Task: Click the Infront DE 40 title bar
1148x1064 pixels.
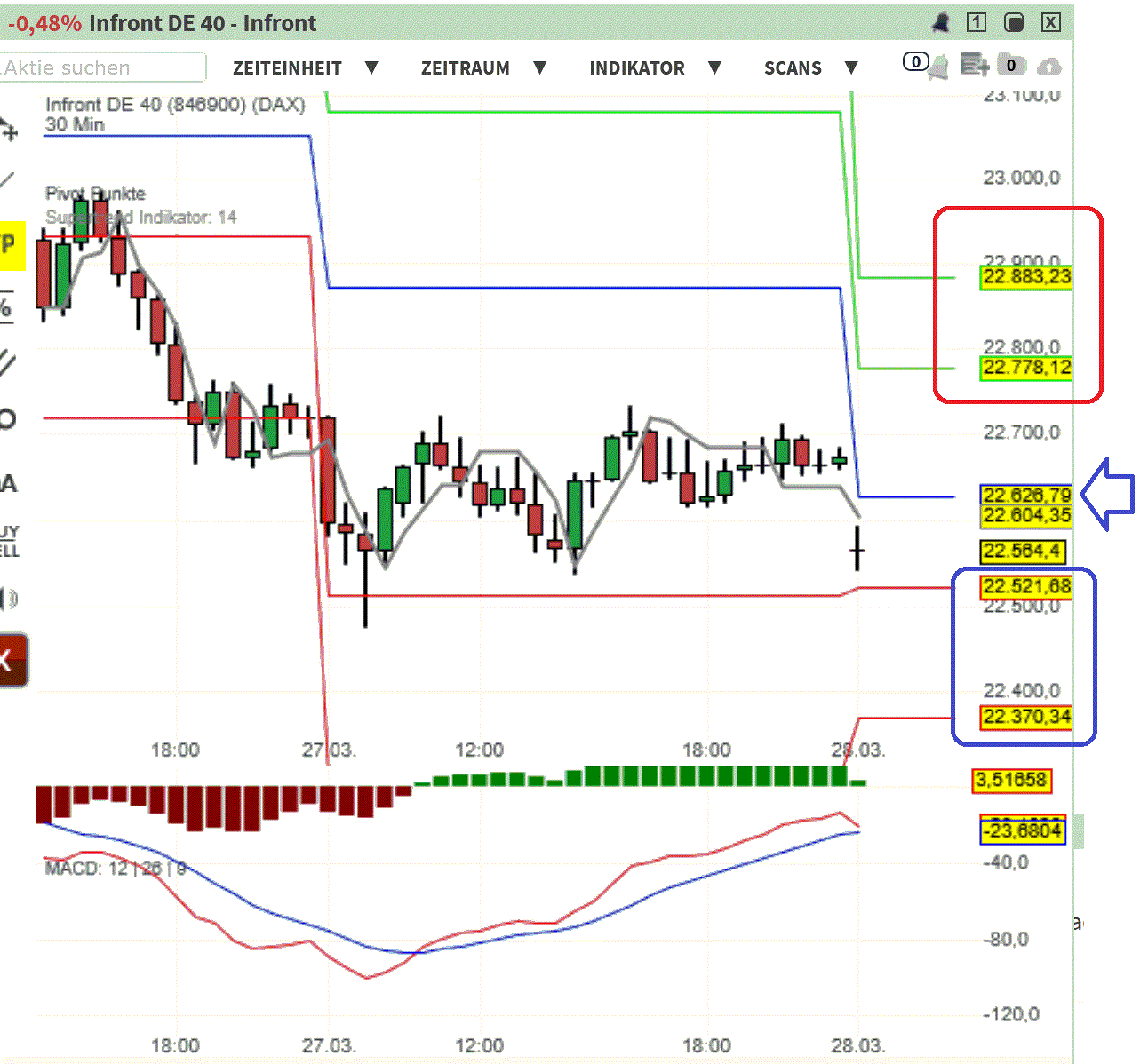Action: click(200, 23)
